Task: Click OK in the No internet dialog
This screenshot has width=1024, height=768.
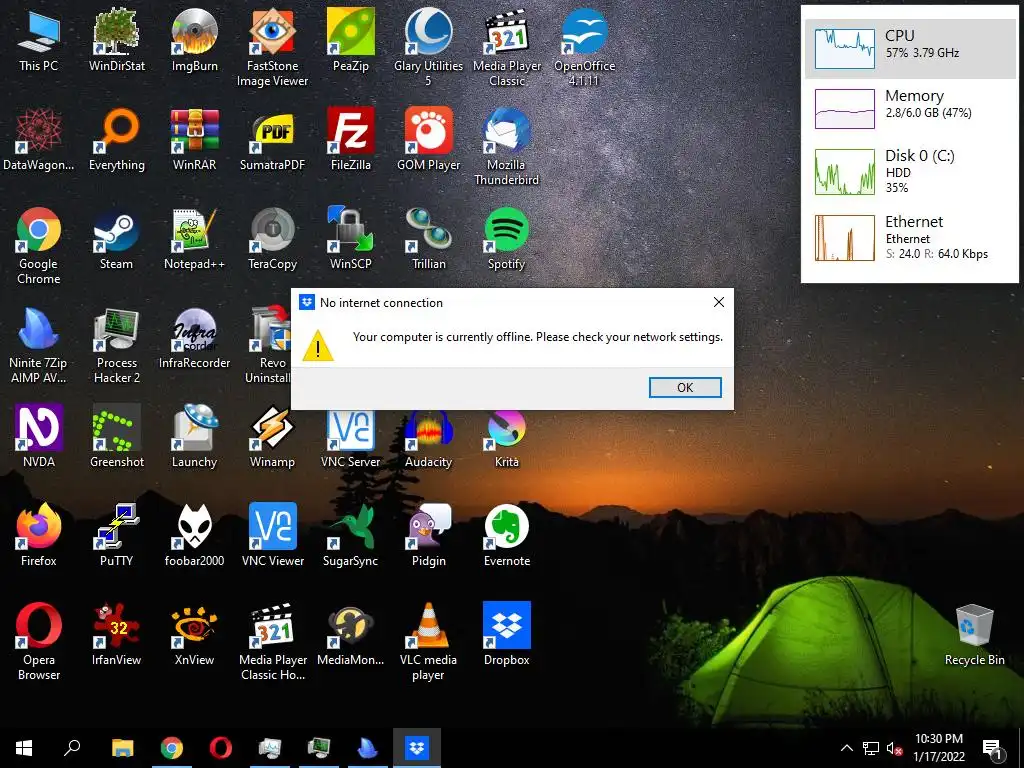Action: coord(685,387)
